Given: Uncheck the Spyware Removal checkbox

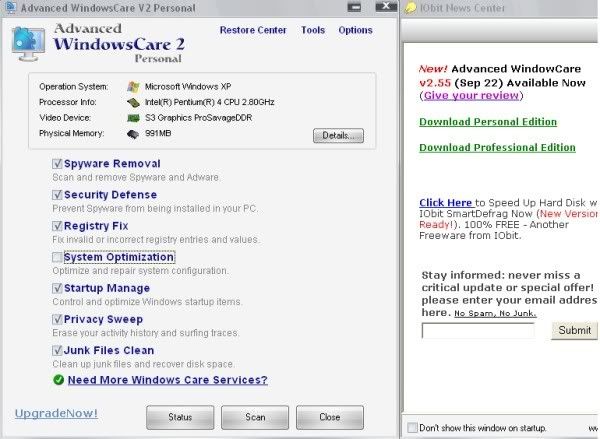Looking at the screenshot, I should point(57,164).
